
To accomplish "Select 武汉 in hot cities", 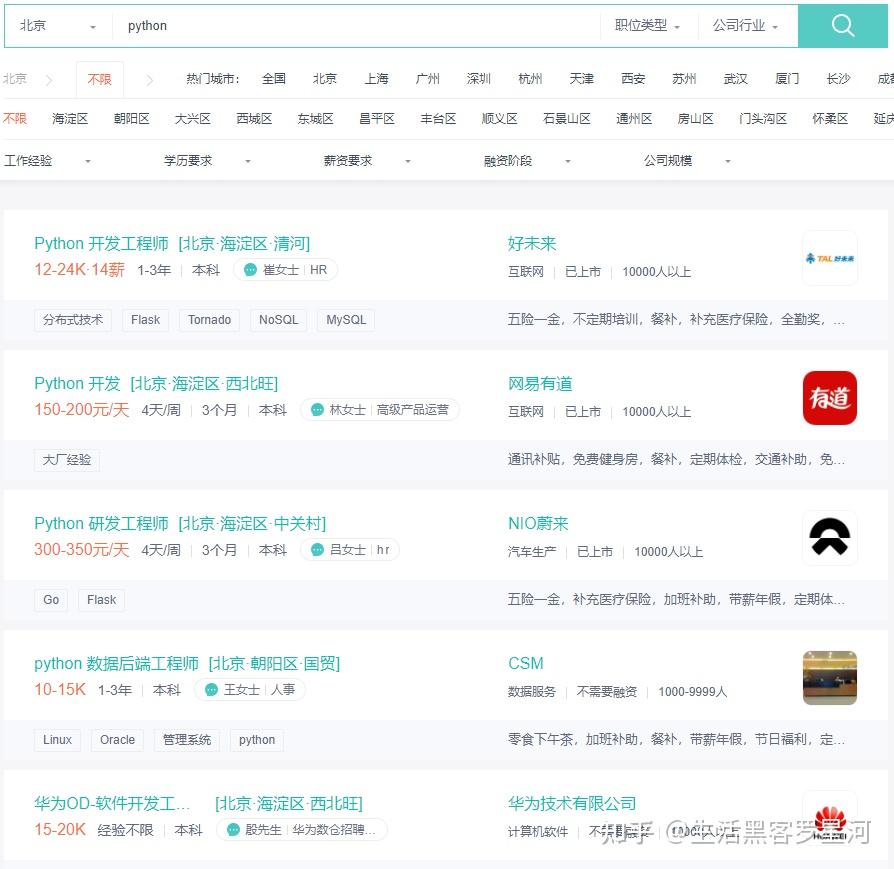I will click(x=735, y=79).
